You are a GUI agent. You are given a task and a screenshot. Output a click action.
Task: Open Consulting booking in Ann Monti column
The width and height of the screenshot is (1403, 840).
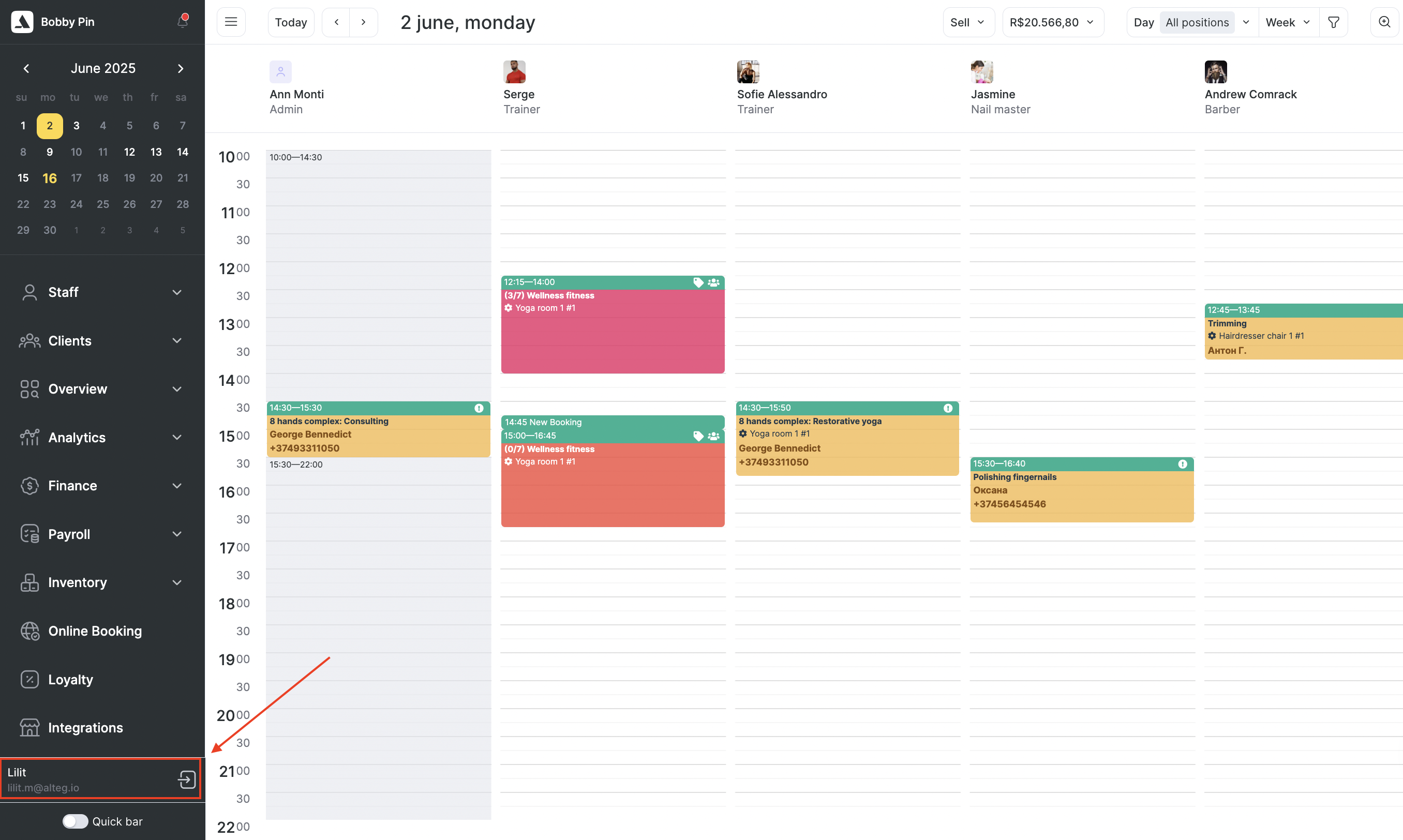point(378,429)
